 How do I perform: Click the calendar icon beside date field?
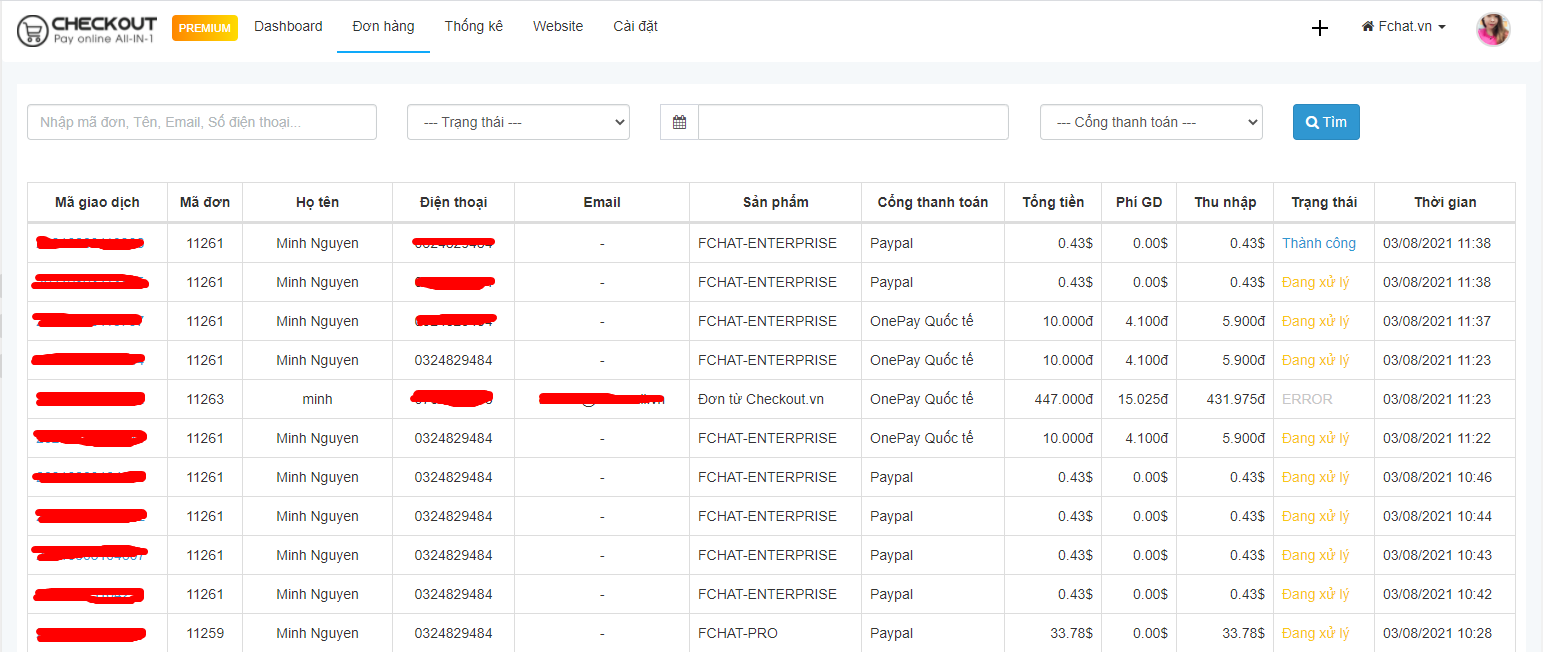point(679,122)
